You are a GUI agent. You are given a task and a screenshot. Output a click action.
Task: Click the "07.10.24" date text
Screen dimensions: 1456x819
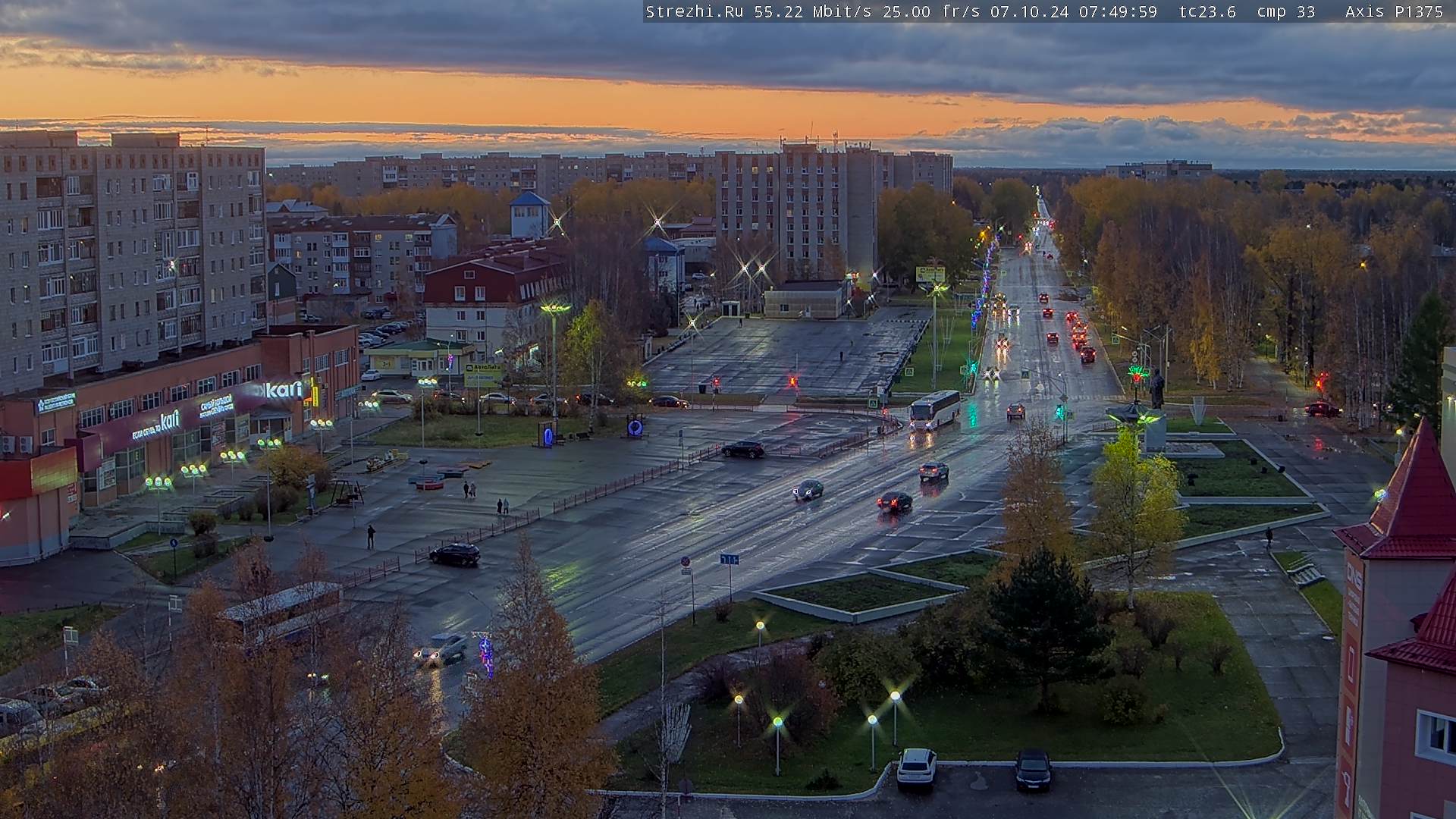pos(1030,11)
